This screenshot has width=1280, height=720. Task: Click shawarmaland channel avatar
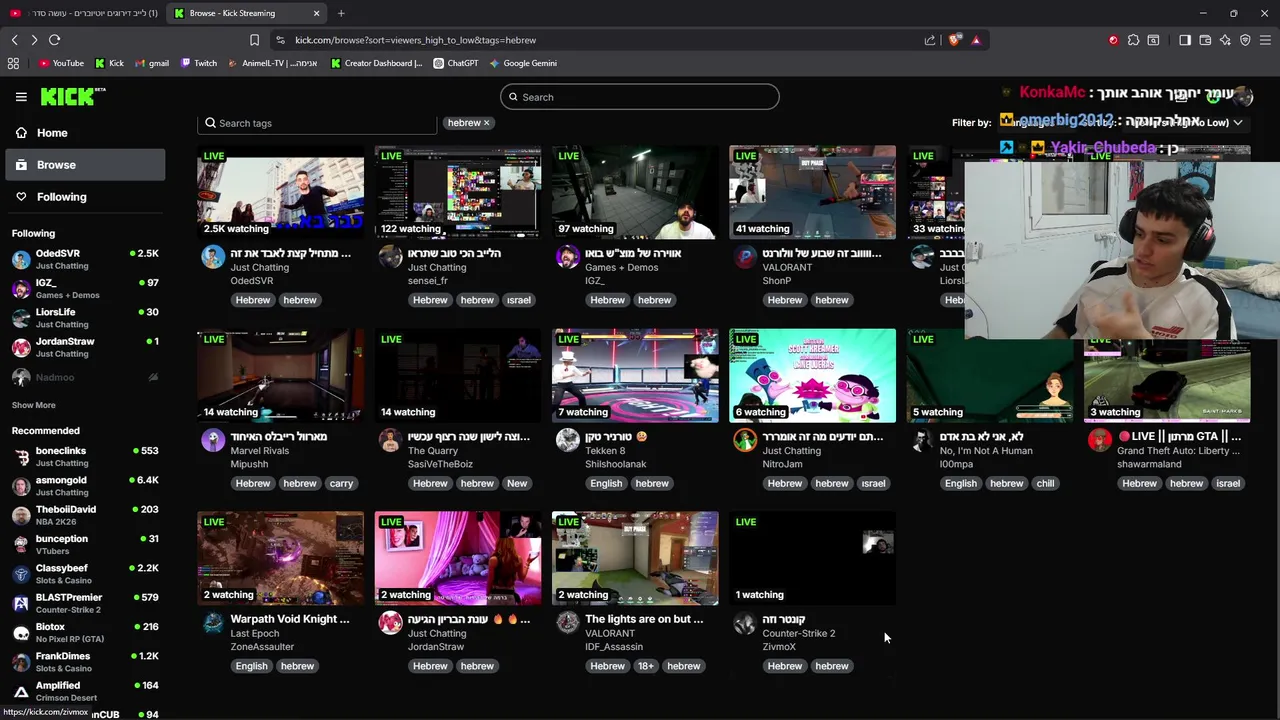(x=1100, y=440)
